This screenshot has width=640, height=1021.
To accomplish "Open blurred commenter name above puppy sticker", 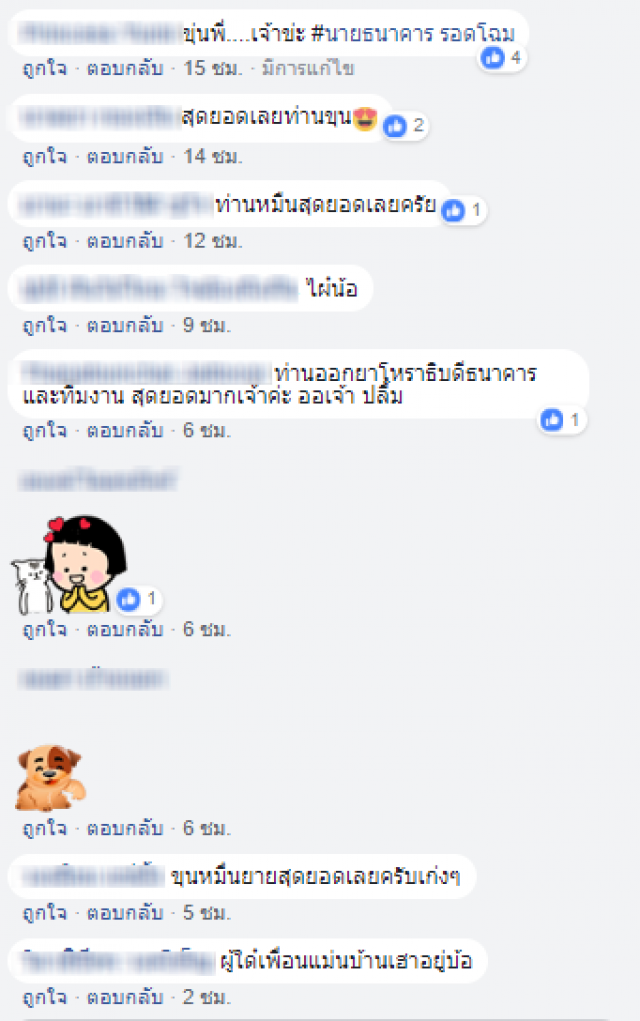I will point(93,679).
